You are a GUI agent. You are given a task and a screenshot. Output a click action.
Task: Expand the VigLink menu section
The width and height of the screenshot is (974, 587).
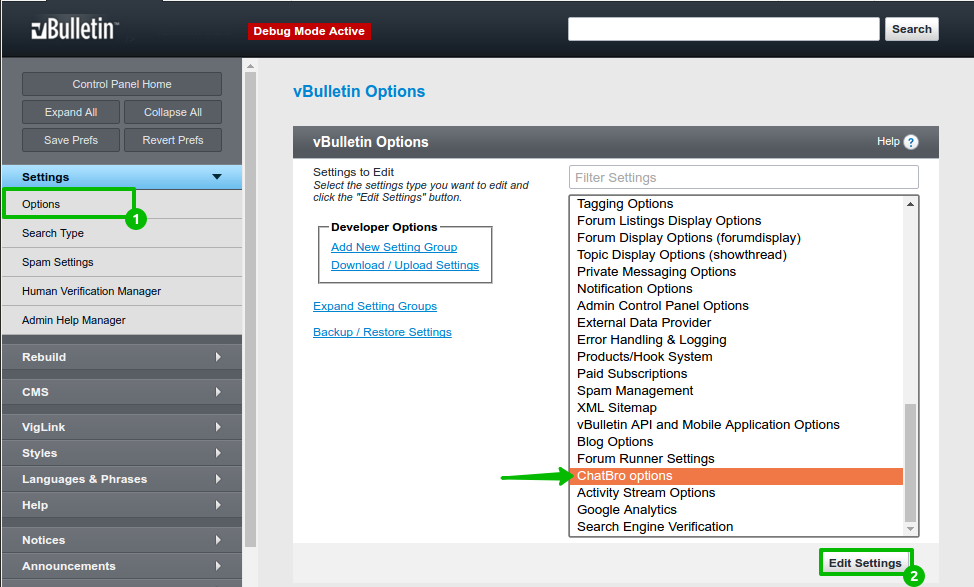click(x=122, y=427)
